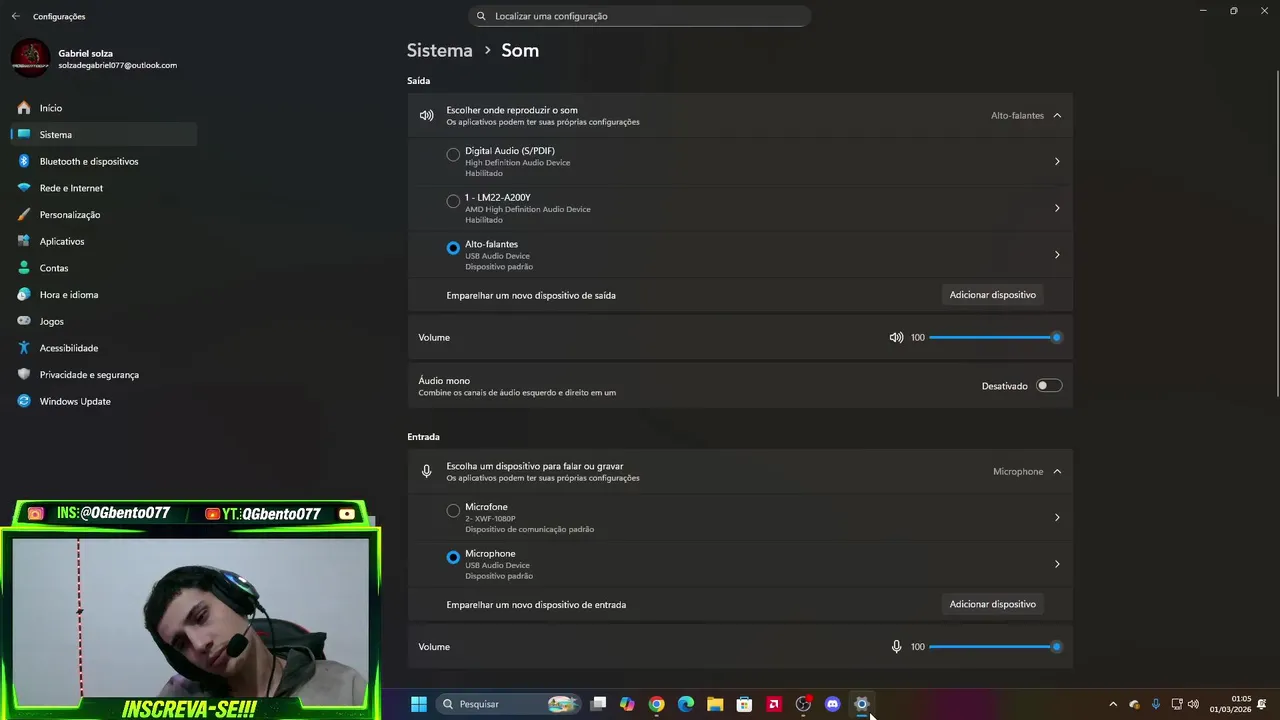The width and height of the screenshot is (1280, 720).
Task: Open Discord from taskbar
Action: [832, 704]
